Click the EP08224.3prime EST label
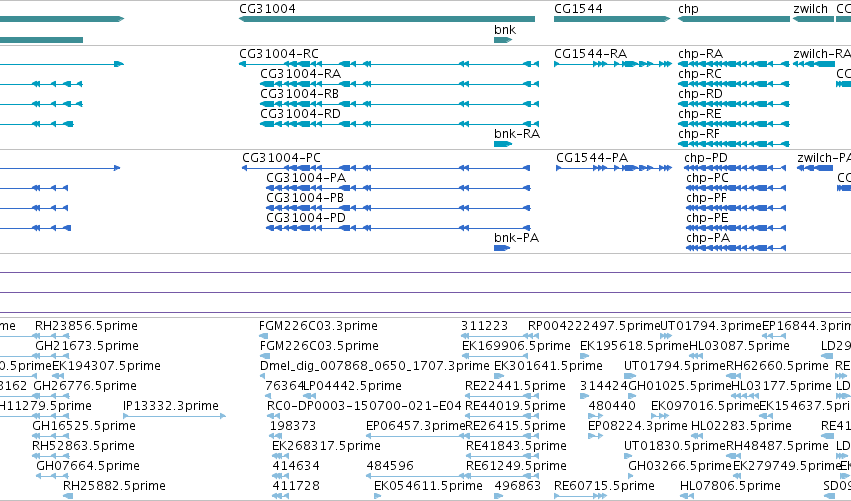Screen dimensions: 851x501 click(638, 427)
